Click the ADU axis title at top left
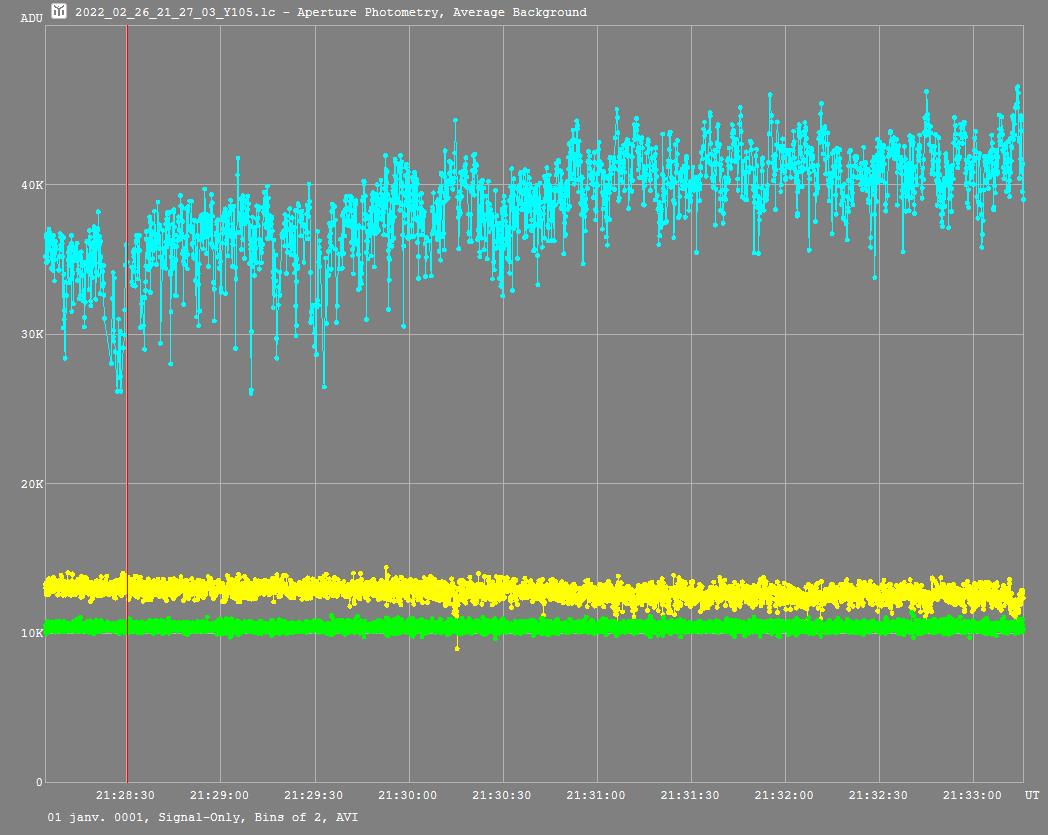The height and width of the screenshot is (835, 1048). (x=31, y=18)
